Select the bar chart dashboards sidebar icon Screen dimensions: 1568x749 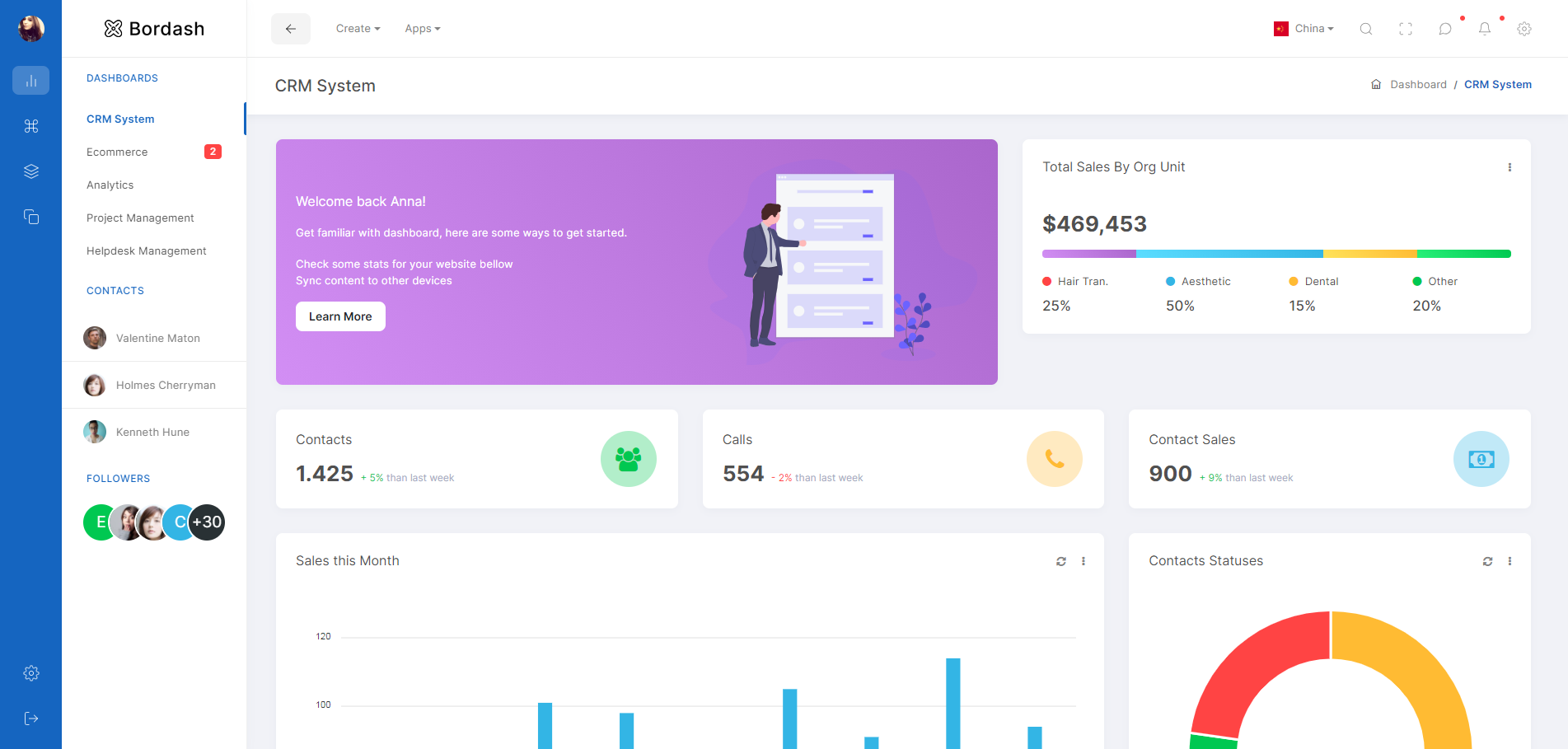click(x=31, y=81)
